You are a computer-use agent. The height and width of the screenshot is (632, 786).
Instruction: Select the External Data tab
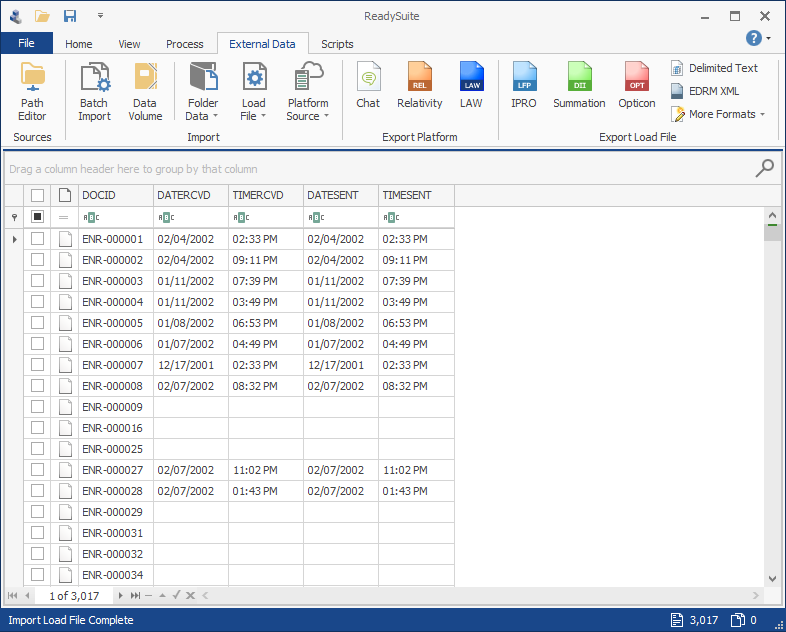[x=262, y=44]
